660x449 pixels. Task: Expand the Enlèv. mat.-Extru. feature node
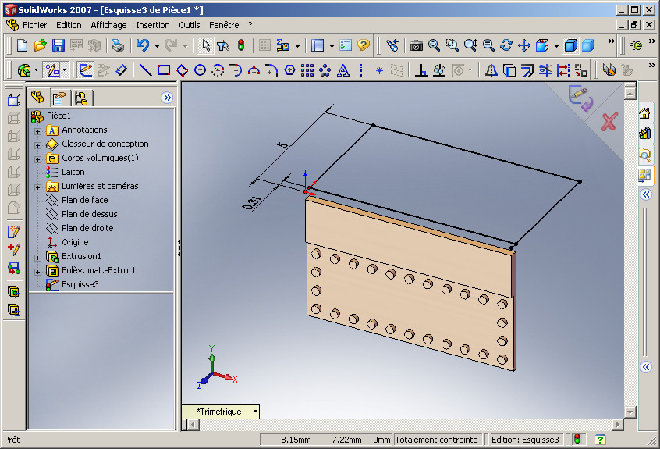tap(37, 272)
